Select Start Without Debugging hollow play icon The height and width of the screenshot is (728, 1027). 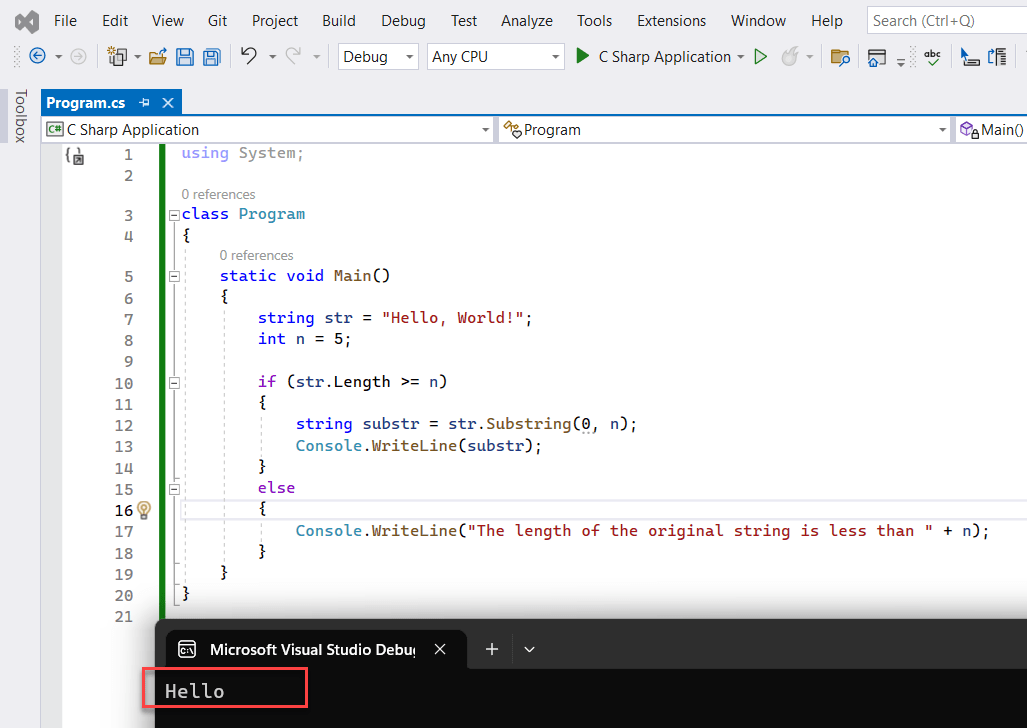coord(760,57)
